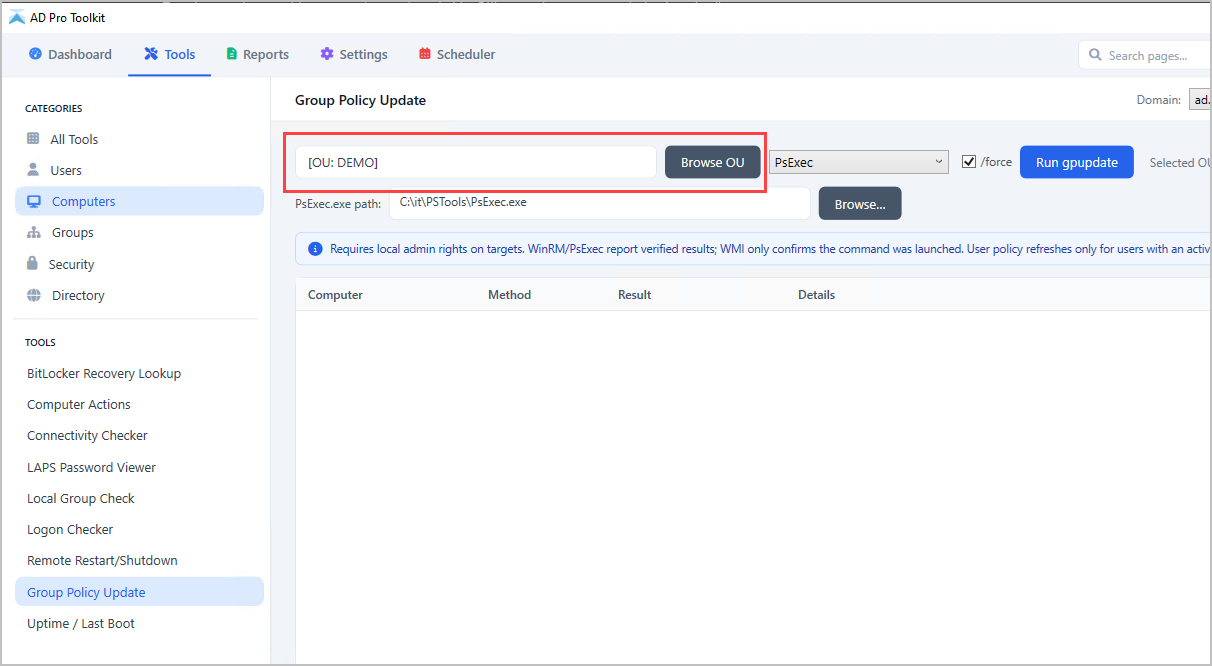Click the blue info icon in notice
This screenshot has width=1212, height=666.
315,249
